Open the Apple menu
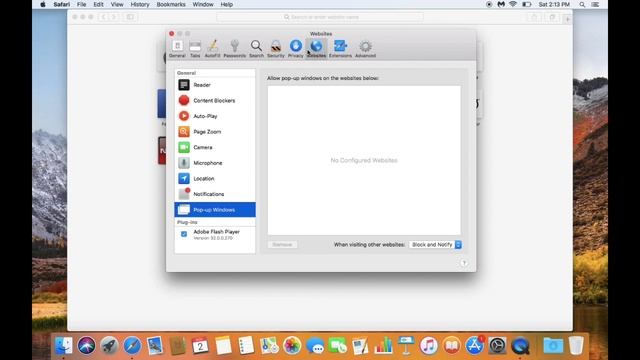The width and height of the screenshot is (640, 360). pyautogui.click(x=43, y=4)
